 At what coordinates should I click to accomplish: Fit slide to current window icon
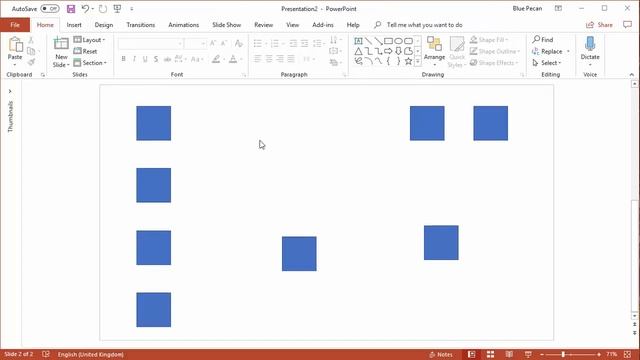coord(627,354)
